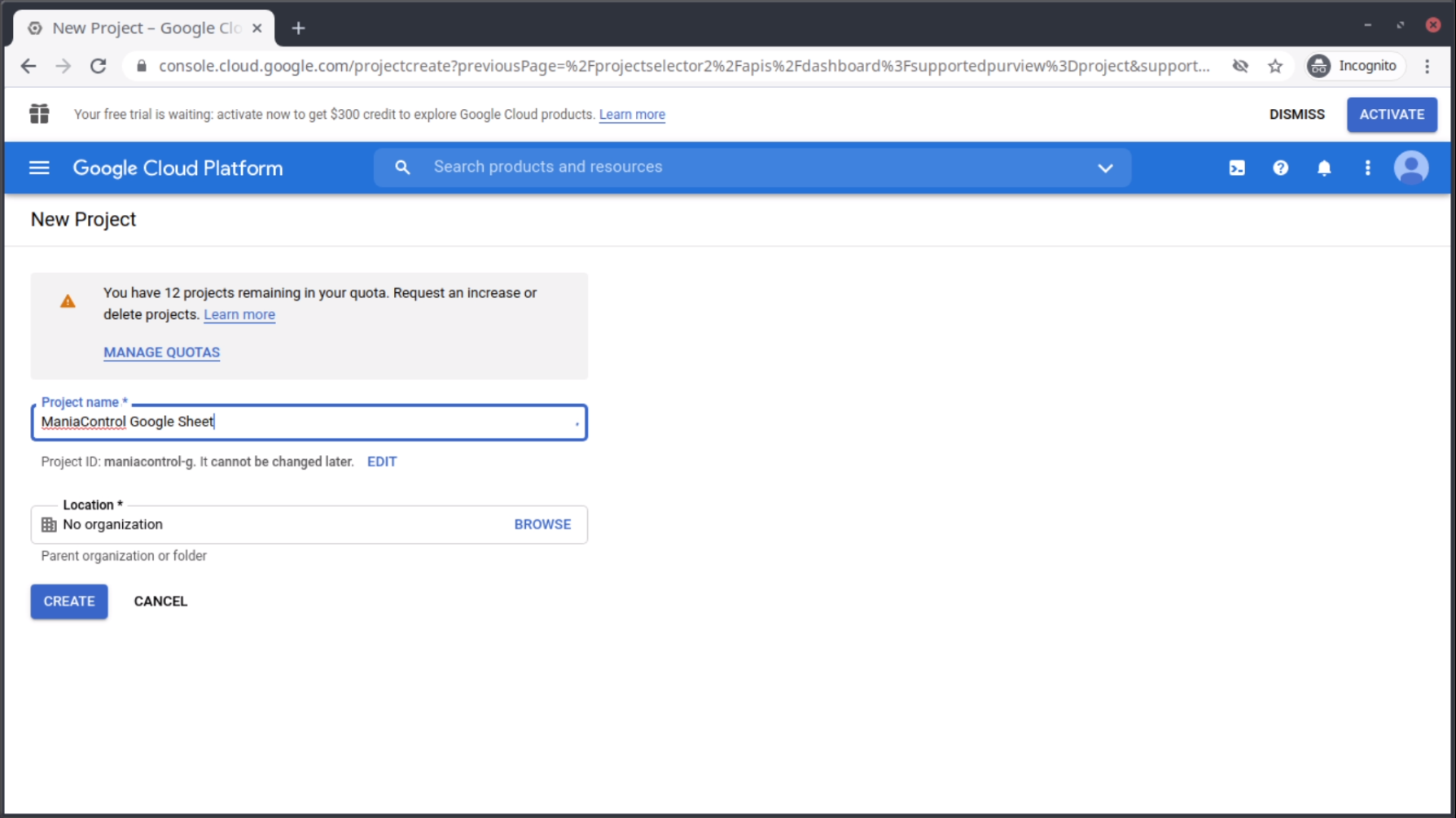Expand the search bar dropdown arrow
This screenshot has height=818, width=1456.
click(1105, 168)
